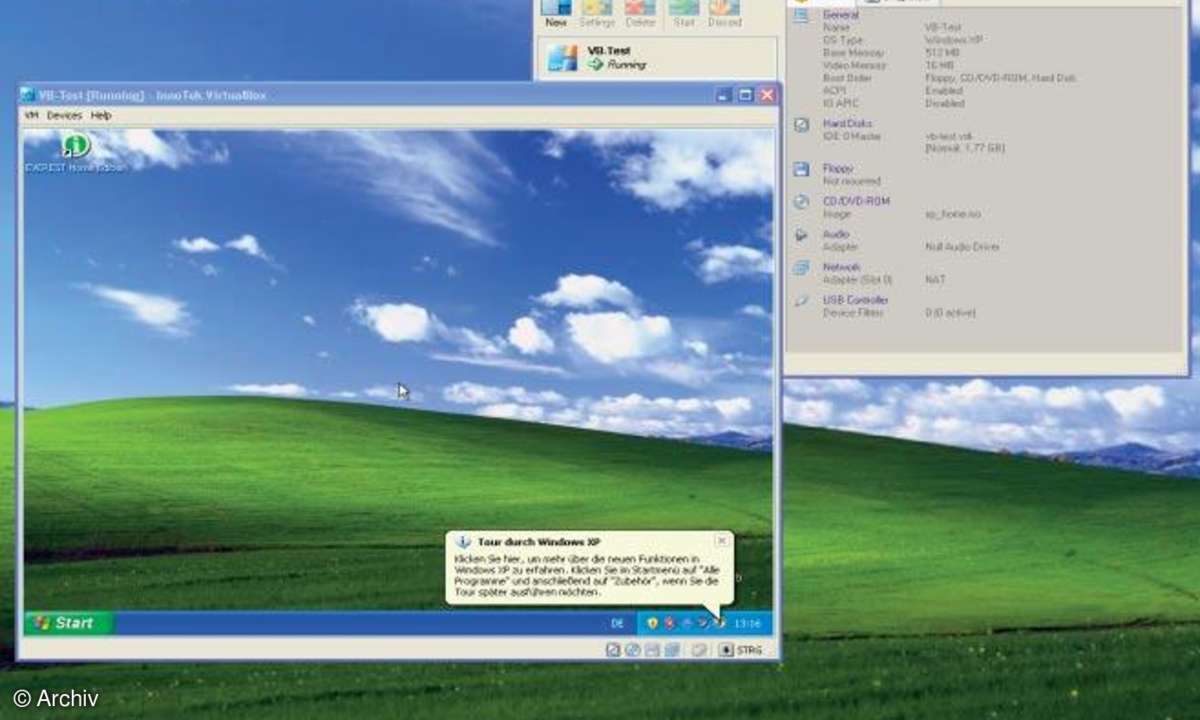The image size is (1200, 720).
Task: Click Settings in VirtualBox manager toolbar
Action: point(597,14)
